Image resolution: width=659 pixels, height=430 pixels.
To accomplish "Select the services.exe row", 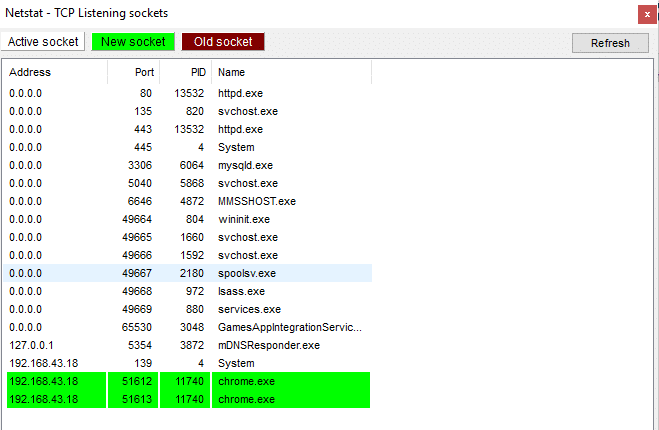I will point(249,309).
